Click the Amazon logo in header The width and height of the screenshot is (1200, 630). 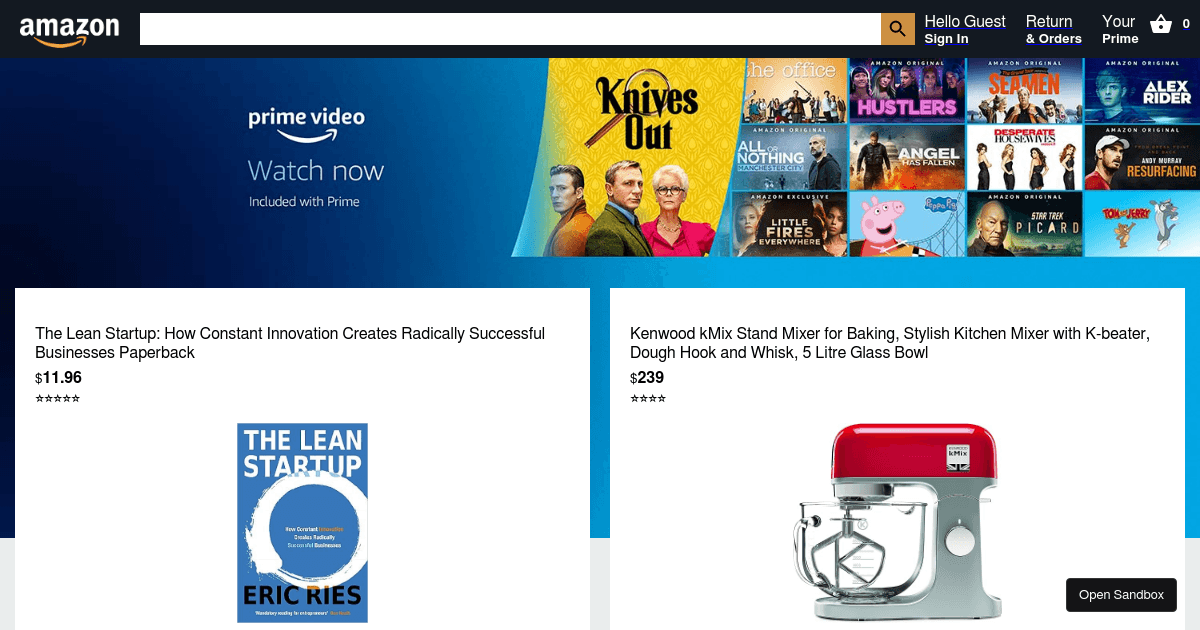(x=69, y=30)
